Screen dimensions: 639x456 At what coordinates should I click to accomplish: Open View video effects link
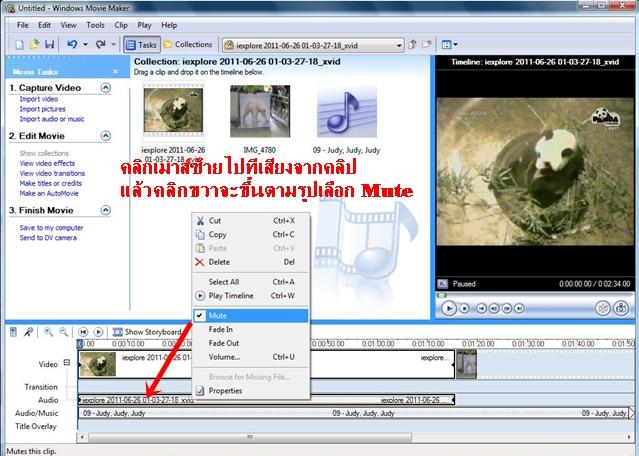point(47,163)
